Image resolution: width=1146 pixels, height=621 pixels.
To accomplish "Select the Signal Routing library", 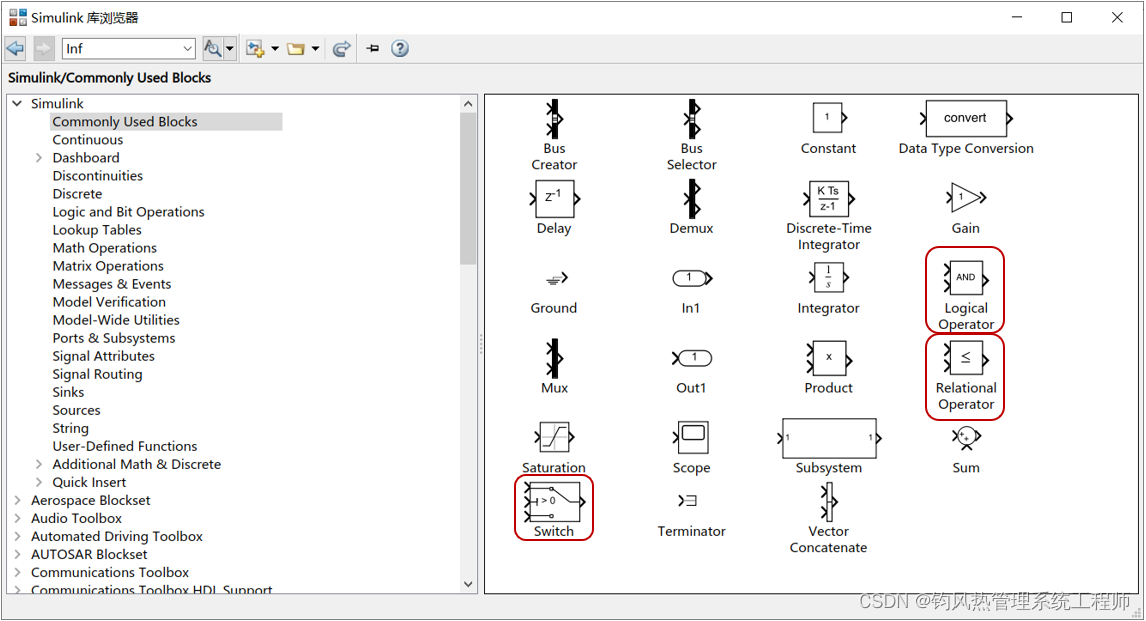I will [x=97, y=374].
